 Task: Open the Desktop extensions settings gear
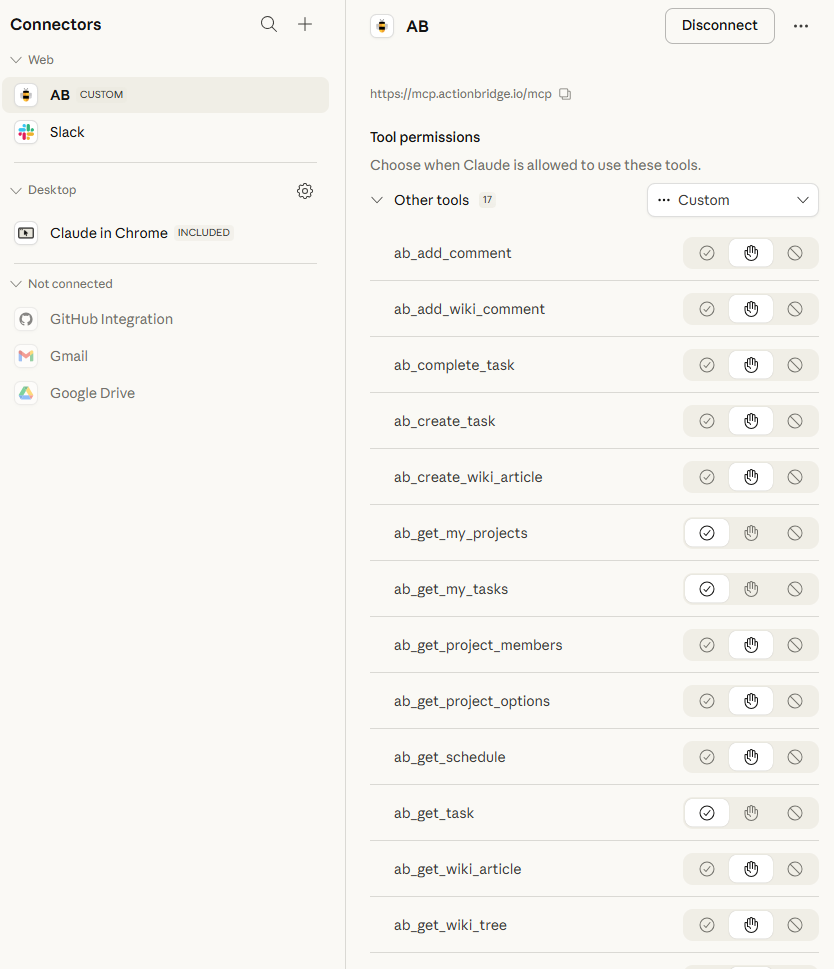click(x=304, y=190)
